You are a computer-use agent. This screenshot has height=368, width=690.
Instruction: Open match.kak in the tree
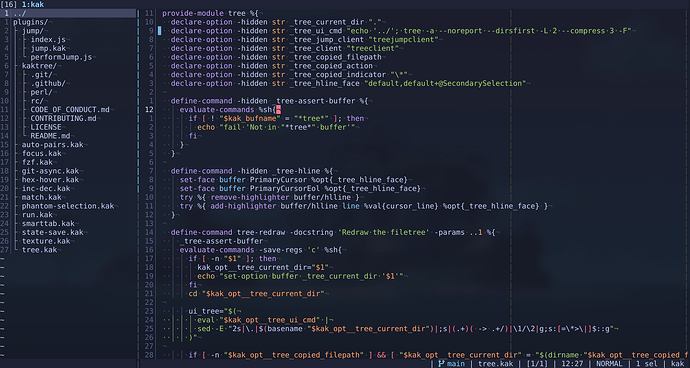(x=41, y=197)
